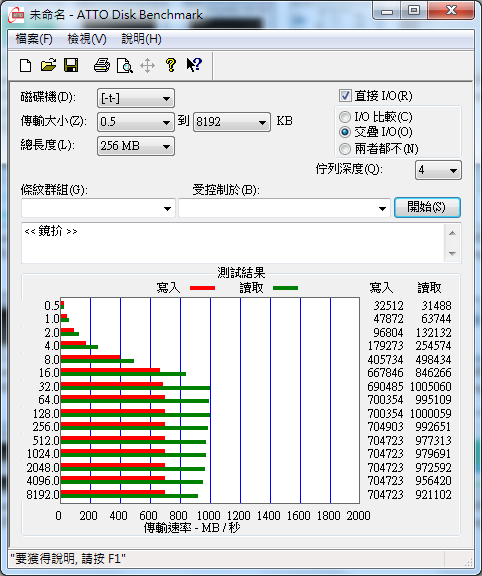482x576 pixels.
Task: Toggle the 直接 I/O(R) checkbox
Action: tap(345, 96)
